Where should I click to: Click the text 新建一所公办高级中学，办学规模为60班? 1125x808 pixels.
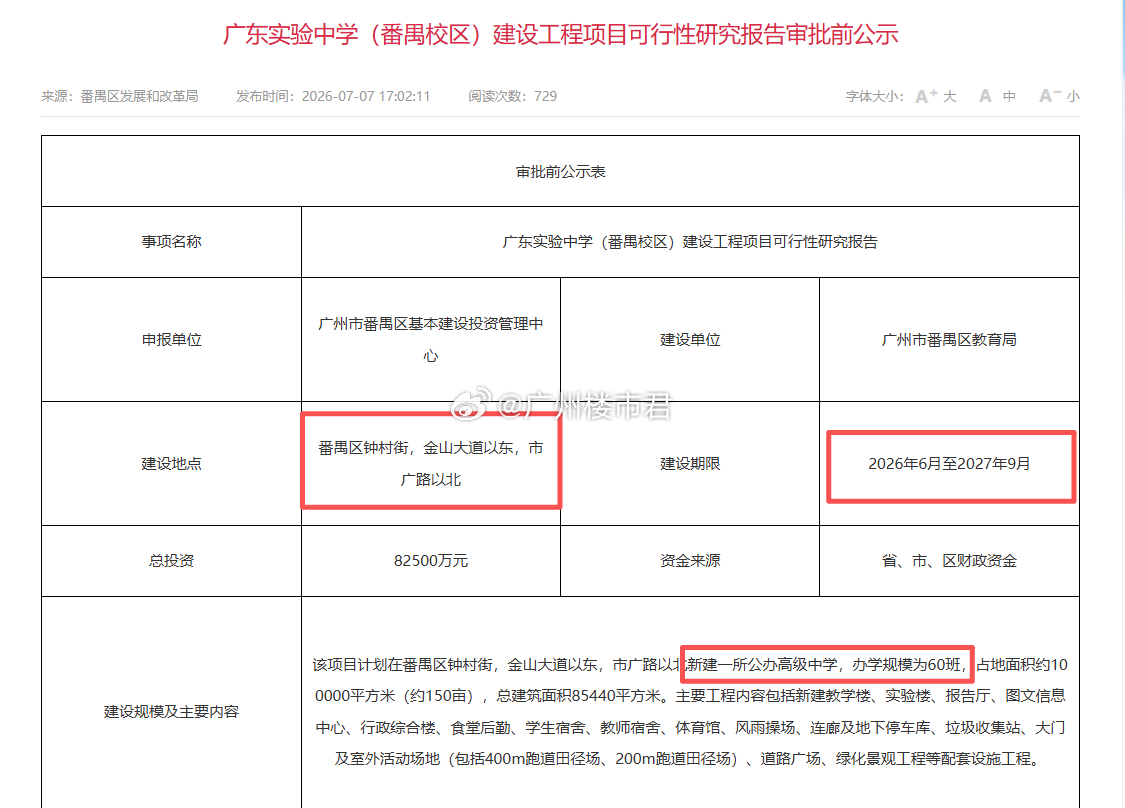[x=824, y=664]
